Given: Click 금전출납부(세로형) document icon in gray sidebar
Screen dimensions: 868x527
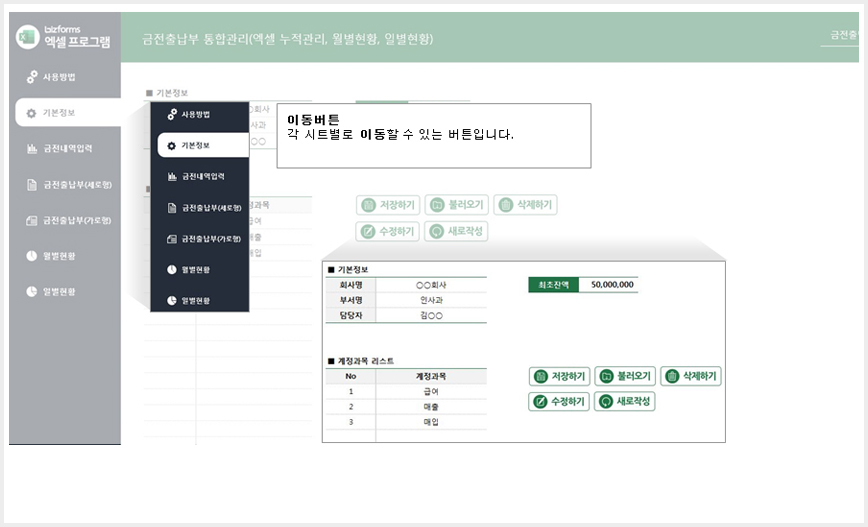Looking at the screenshot, I should (32, 184).
